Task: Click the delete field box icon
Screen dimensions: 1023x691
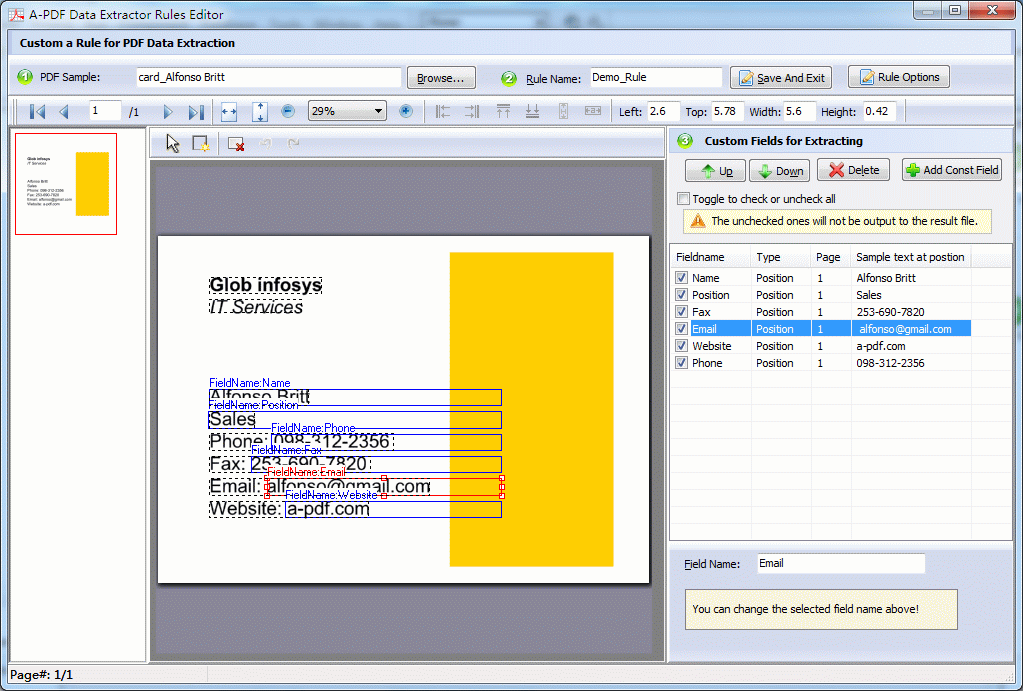Action: click(237, 144)
